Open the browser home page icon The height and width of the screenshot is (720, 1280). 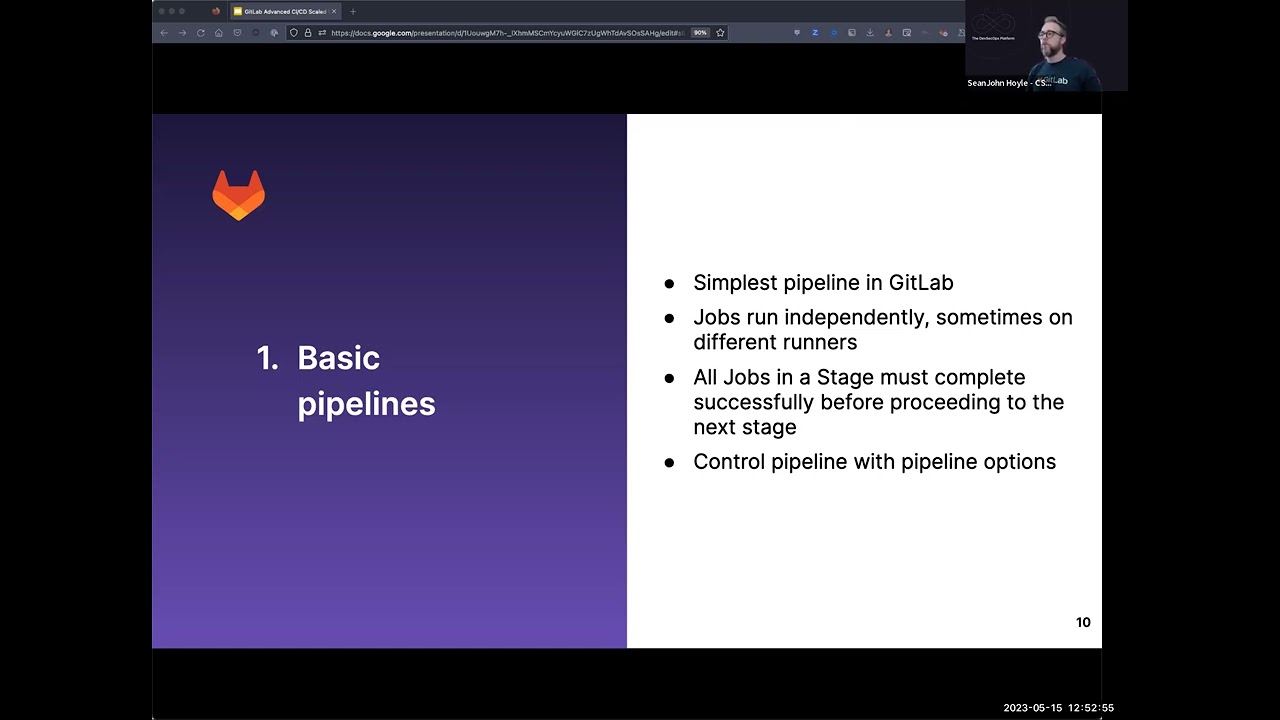point(218,33)
